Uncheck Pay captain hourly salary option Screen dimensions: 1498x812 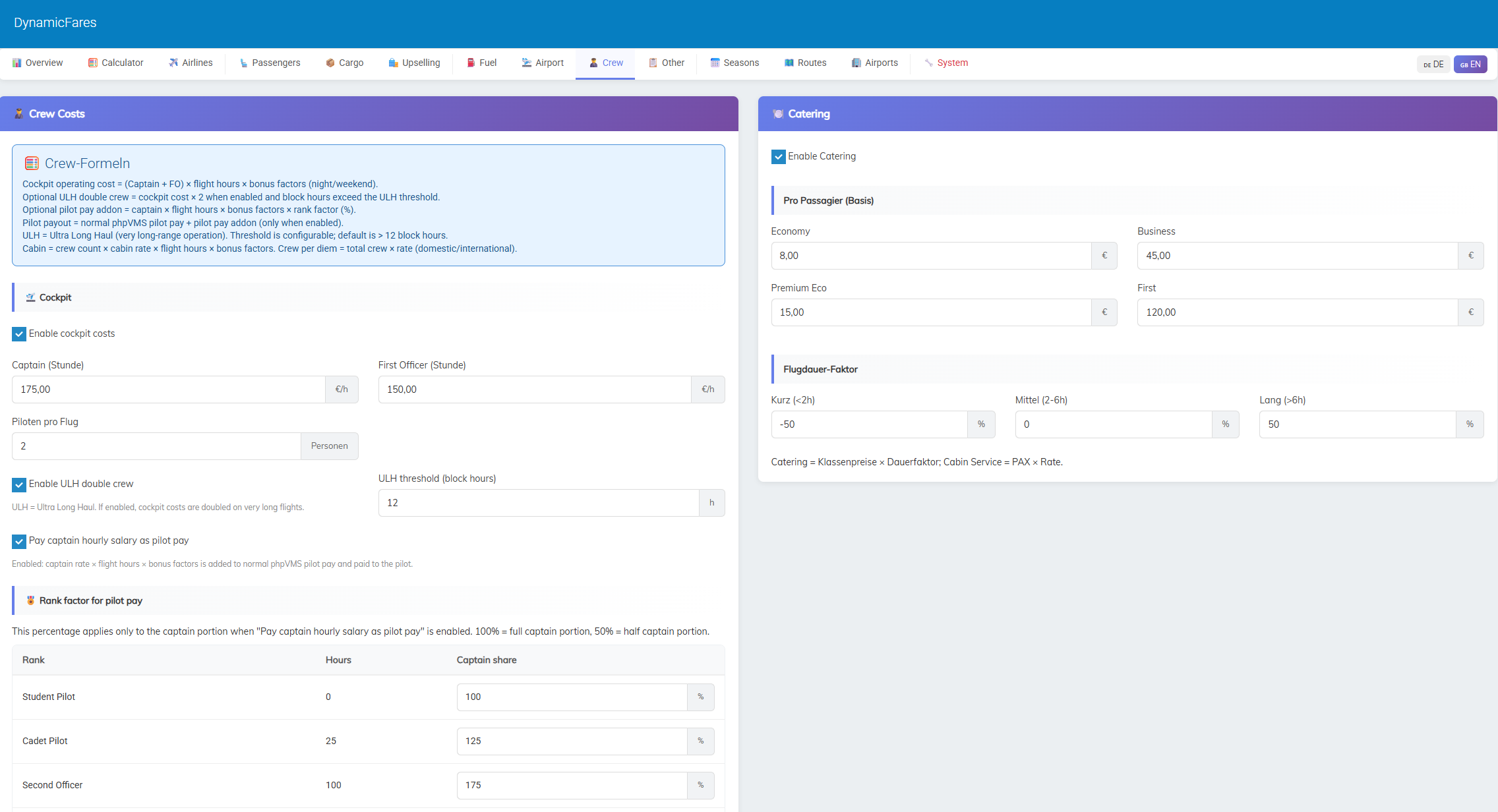tap(19, 541)
